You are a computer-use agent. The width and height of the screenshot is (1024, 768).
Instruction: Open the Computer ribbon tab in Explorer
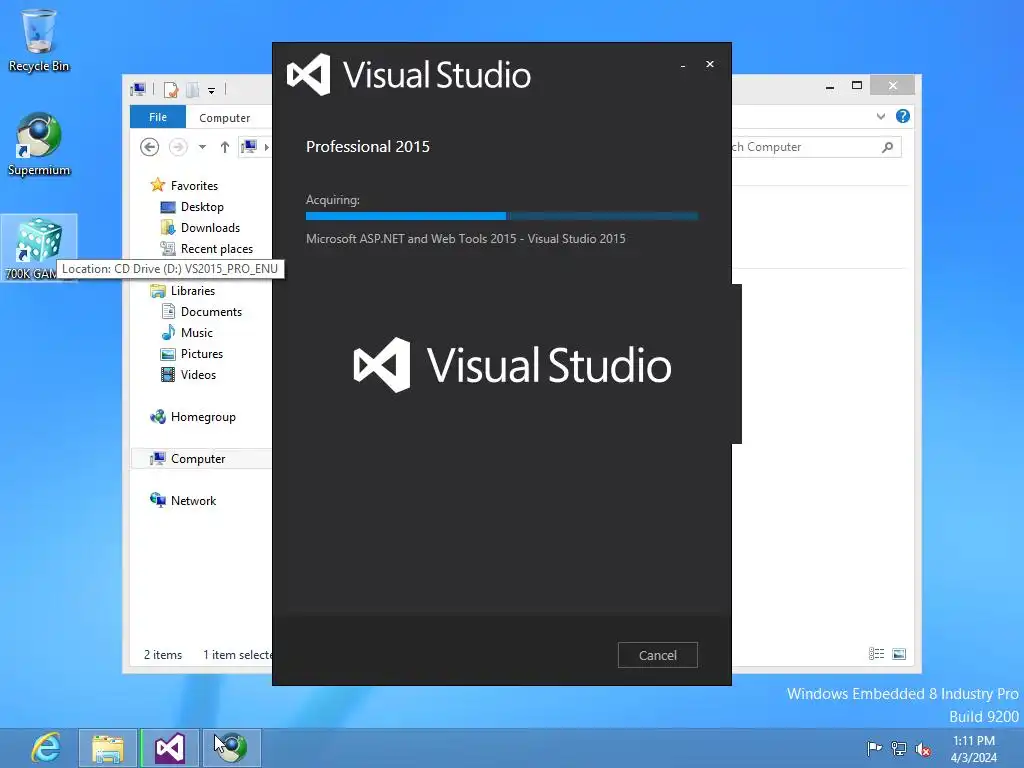(x=224, y=118)
